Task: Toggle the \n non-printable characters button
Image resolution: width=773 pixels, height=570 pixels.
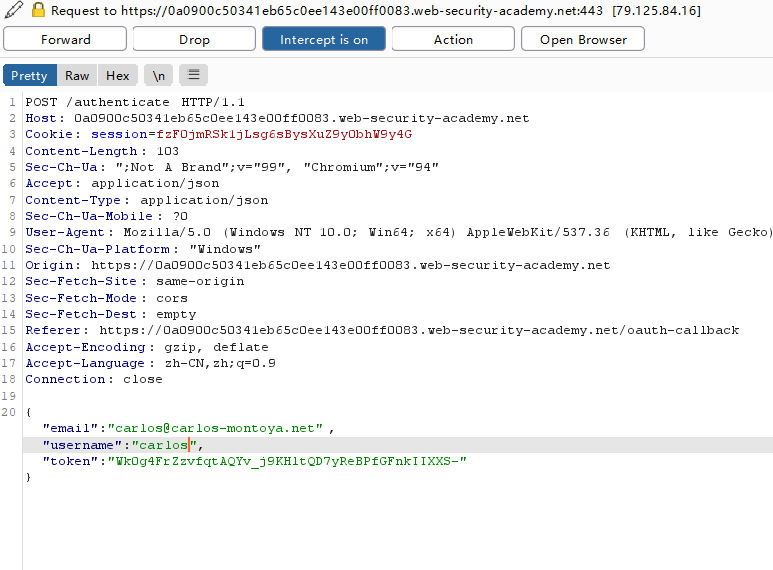Action: pos(158,75)
